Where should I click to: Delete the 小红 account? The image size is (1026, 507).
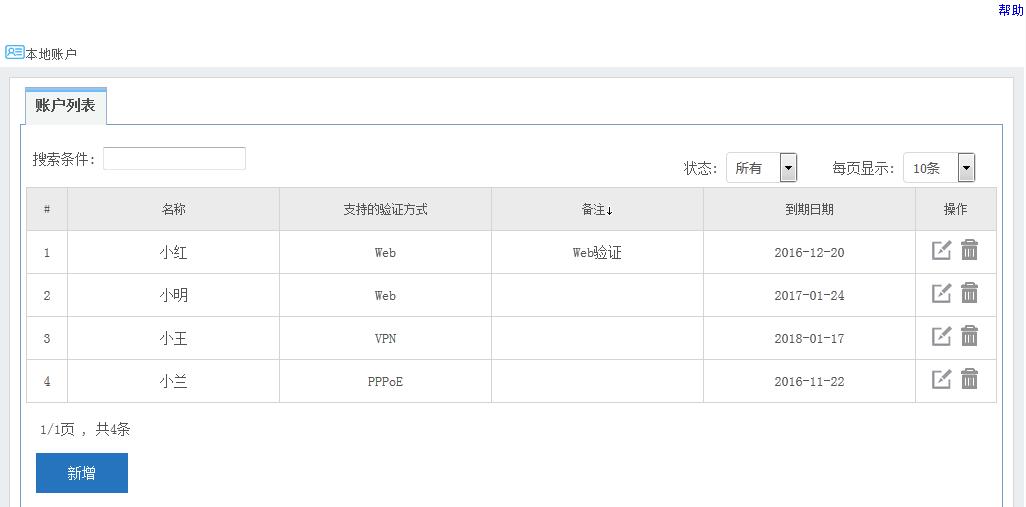[x=969, y=251]
